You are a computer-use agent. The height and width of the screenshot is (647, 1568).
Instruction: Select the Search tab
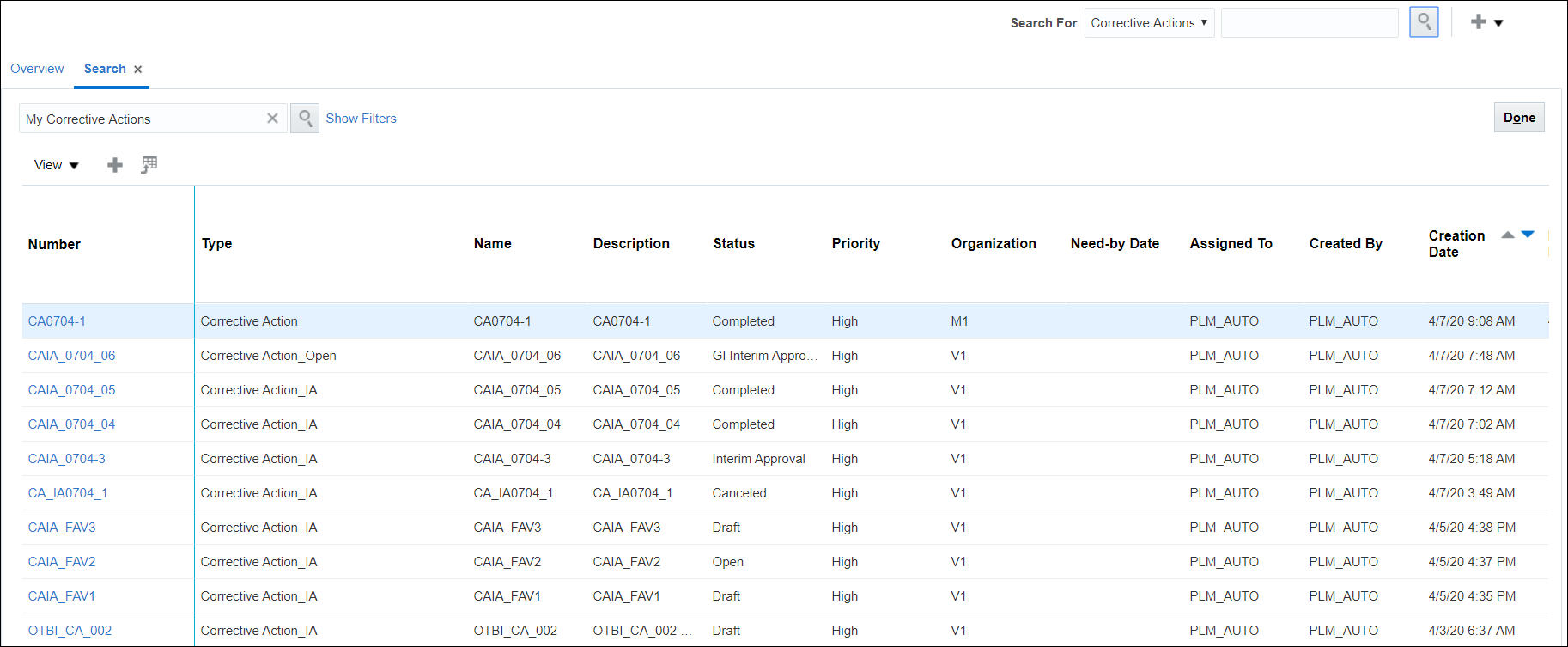pos(105,69)
